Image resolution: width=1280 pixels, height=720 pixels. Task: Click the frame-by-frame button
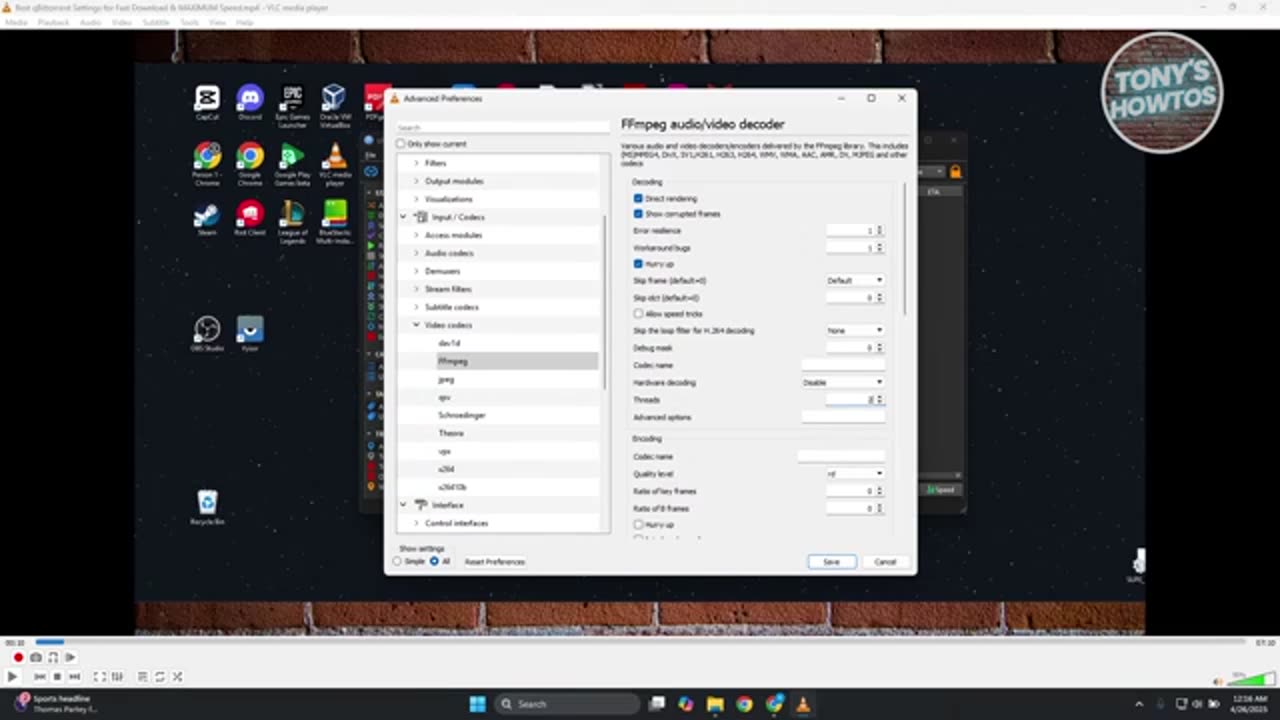(70, 657)
